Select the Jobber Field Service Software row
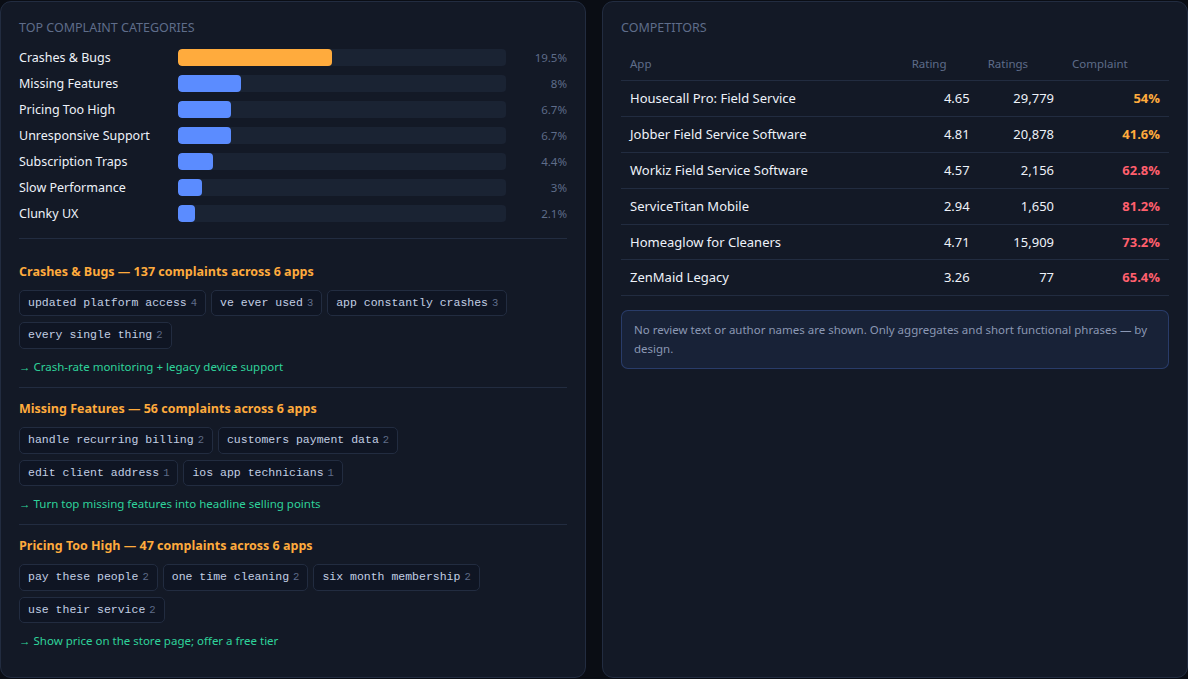Image resolution: width=1188 pixels, height=679 pixels. coord(894,135)
